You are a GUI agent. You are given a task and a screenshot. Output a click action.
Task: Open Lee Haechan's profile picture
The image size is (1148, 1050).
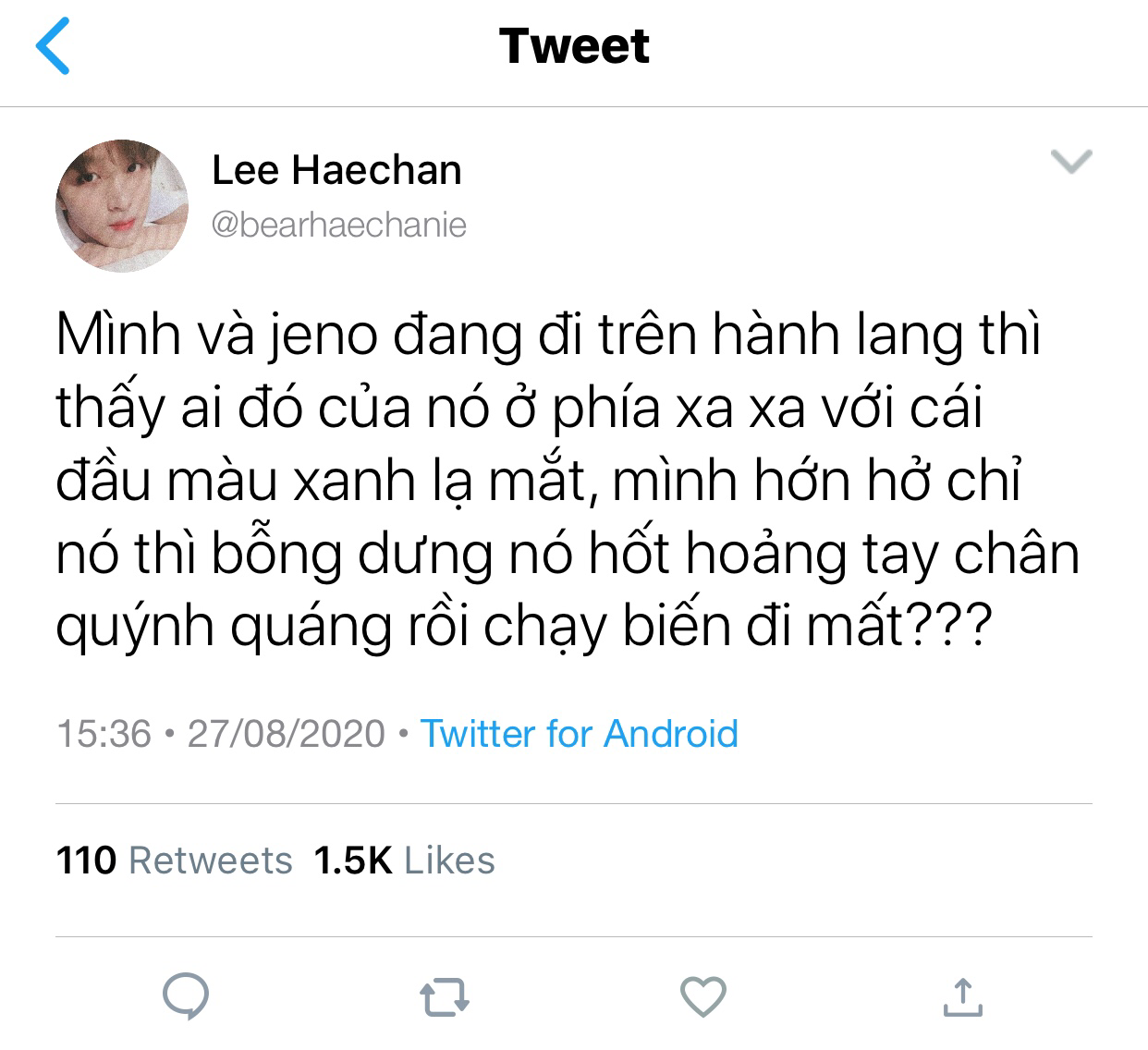point(122,205)
